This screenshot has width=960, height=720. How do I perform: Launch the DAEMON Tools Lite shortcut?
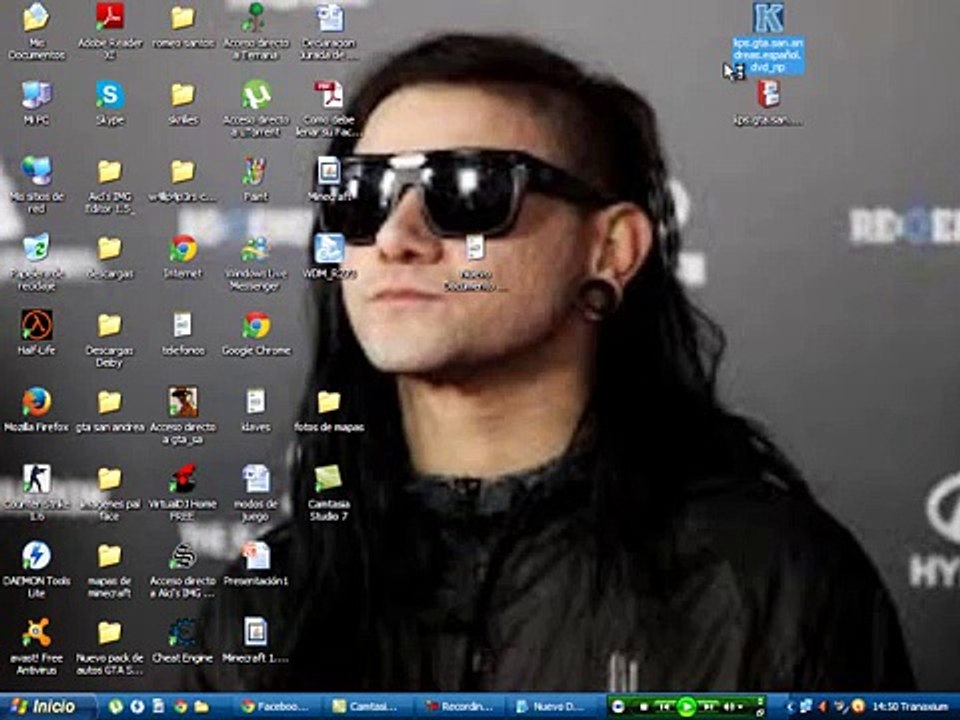37,556
